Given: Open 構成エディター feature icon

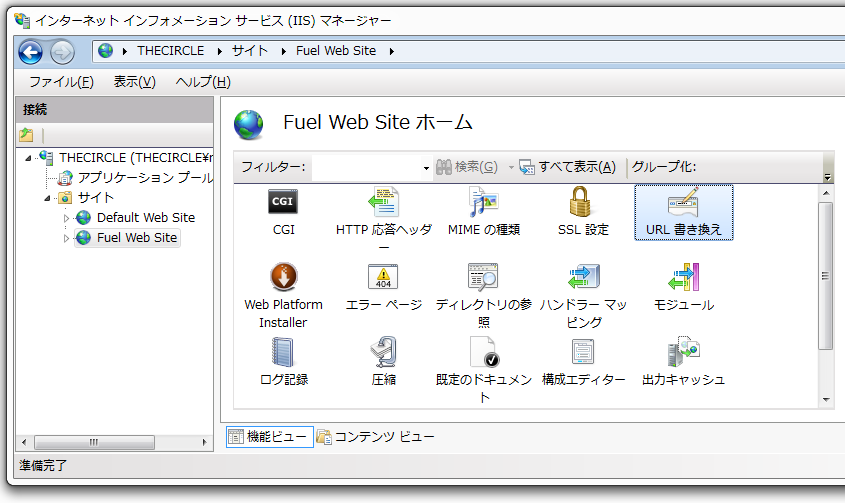Looking at the screenshot, I should pyautogui.click(x=583, y=352).
